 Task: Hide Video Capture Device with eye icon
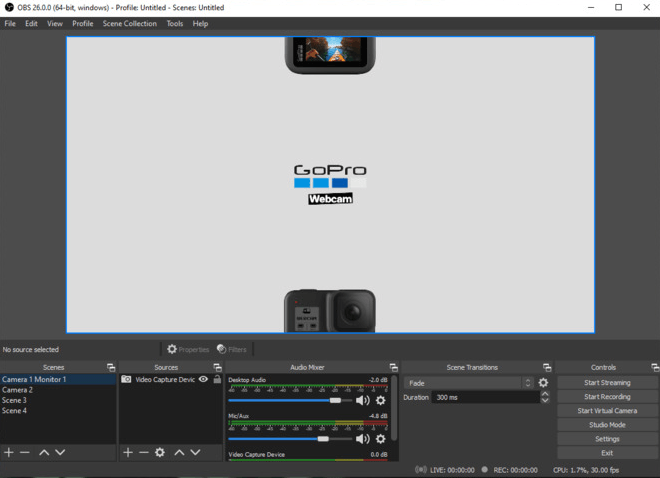point(203,379)
